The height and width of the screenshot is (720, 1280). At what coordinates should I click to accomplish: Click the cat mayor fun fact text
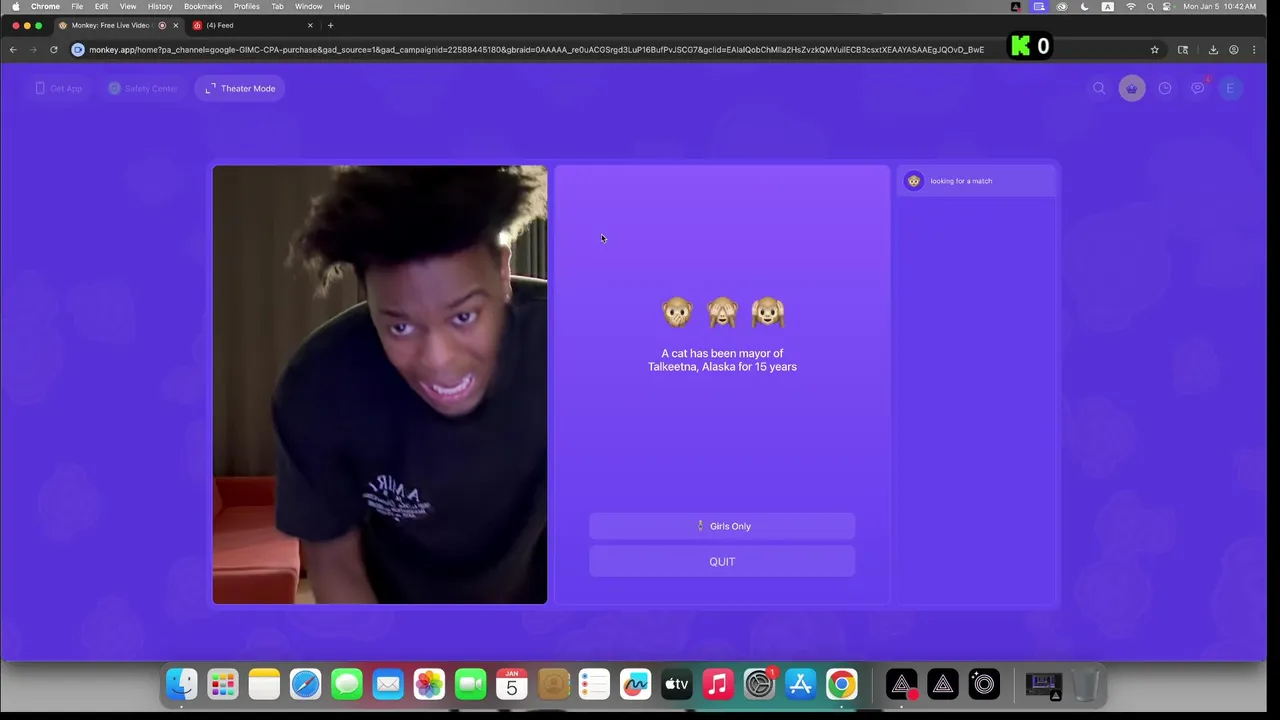coord(722,360)
